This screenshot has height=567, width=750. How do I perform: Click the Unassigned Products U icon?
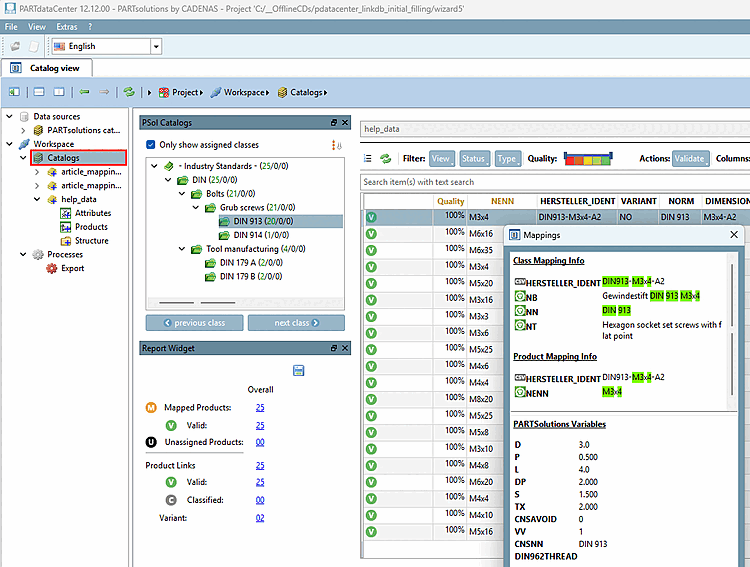click(151, 442)
